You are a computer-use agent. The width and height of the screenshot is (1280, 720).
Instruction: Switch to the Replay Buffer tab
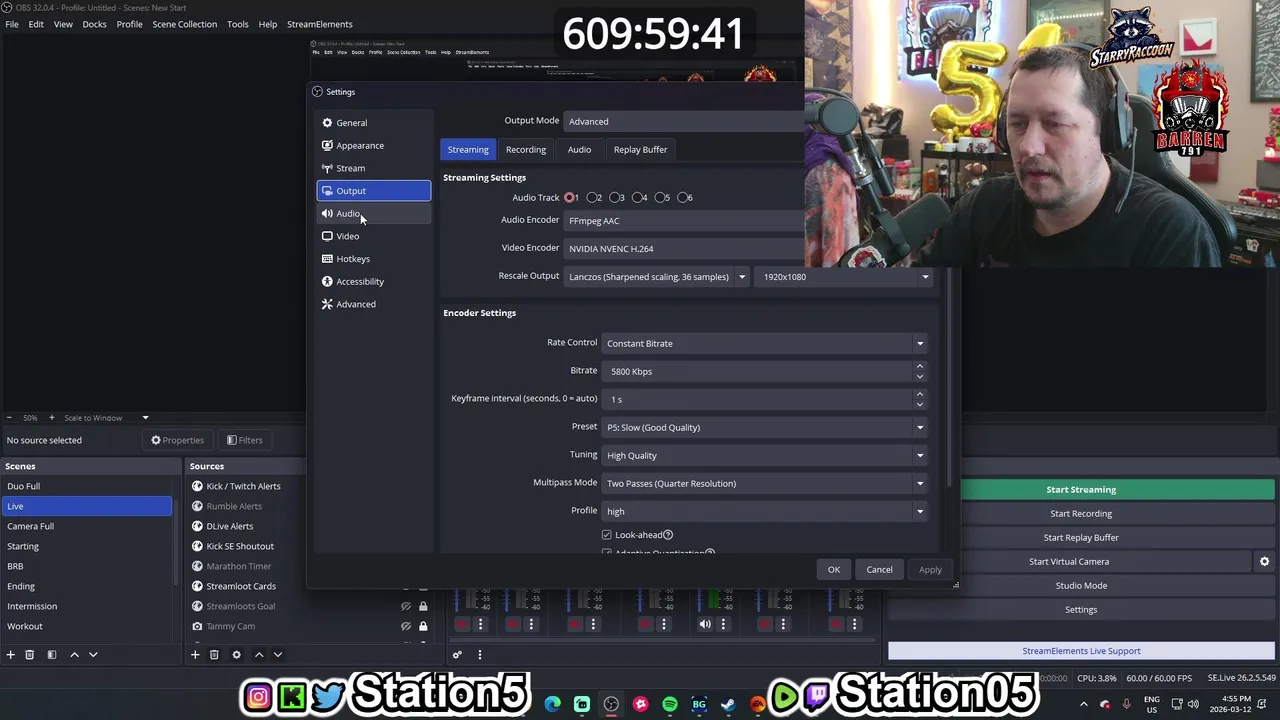(640, 150)
